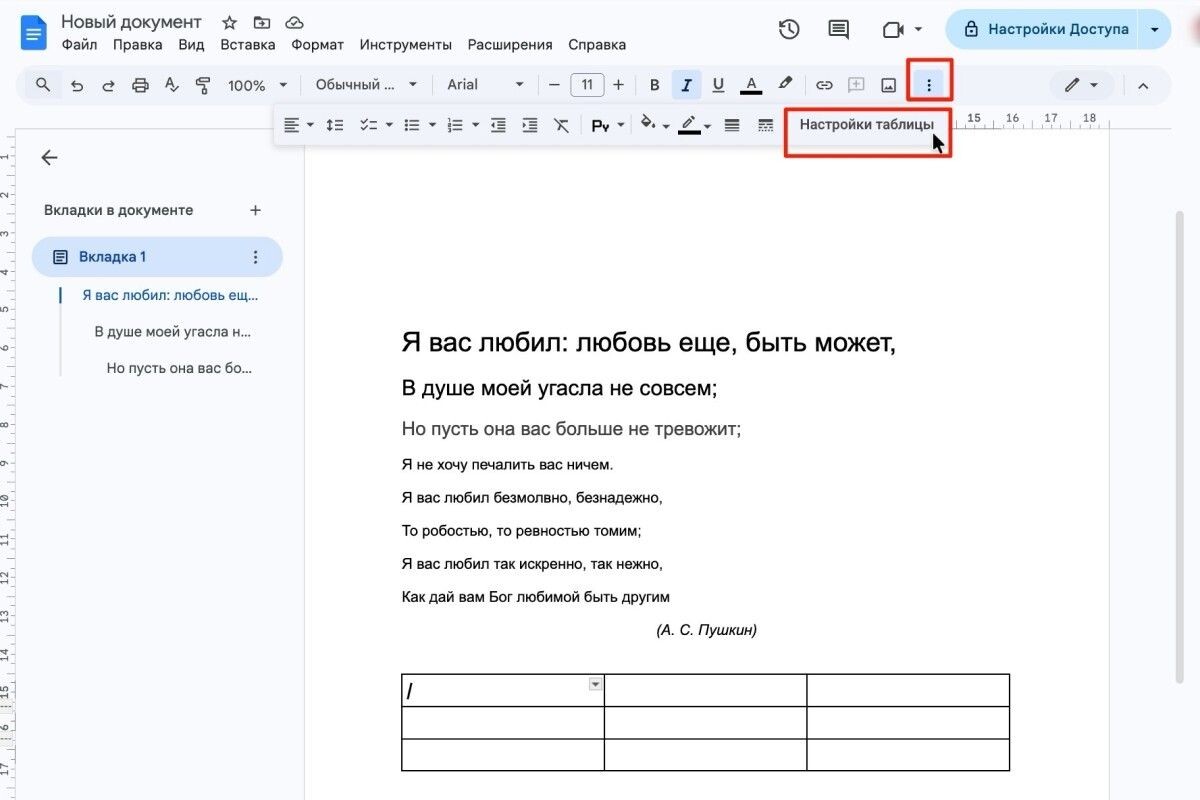Open the Arial font dropdown
The image size is (1200, 800).
point(486,85)
